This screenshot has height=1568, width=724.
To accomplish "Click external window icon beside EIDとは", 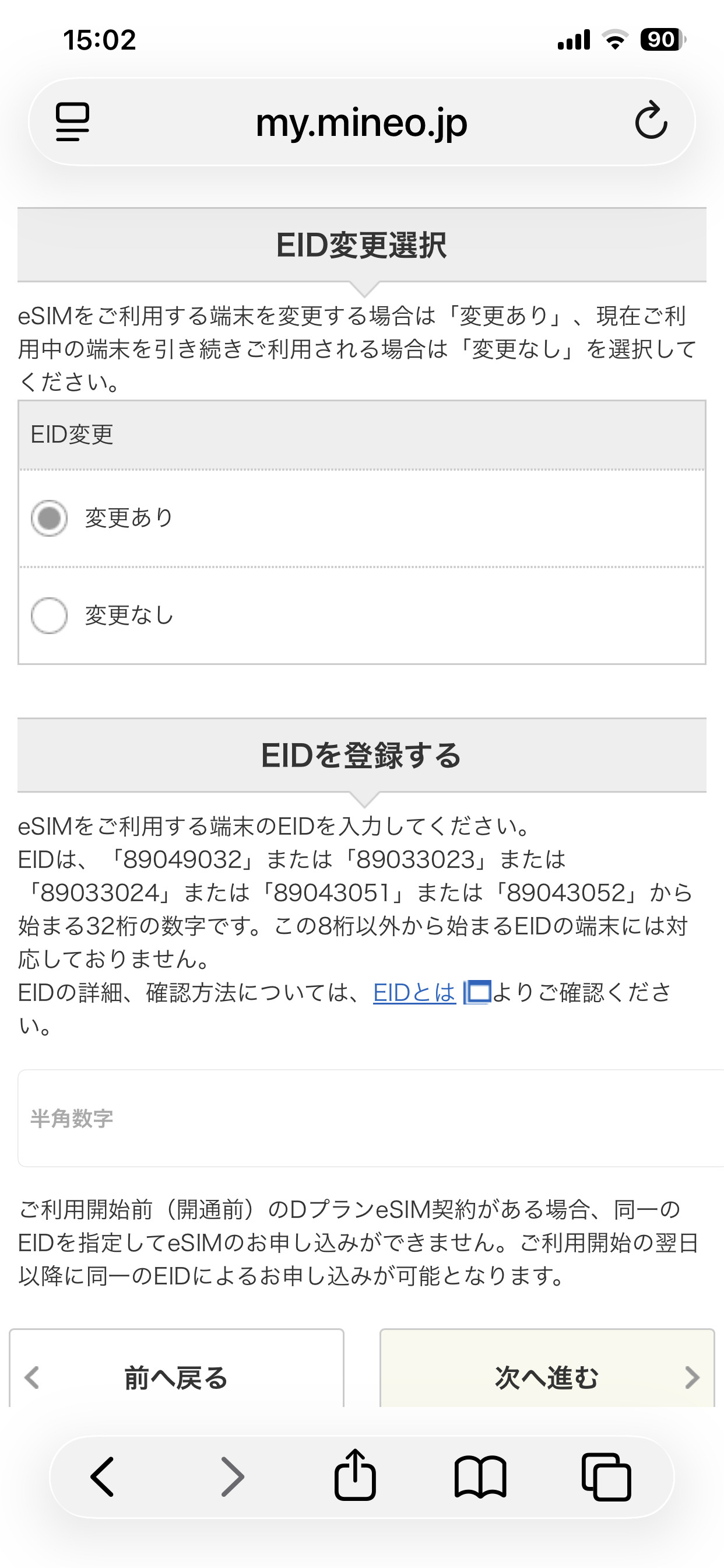I will pos(477,992).
